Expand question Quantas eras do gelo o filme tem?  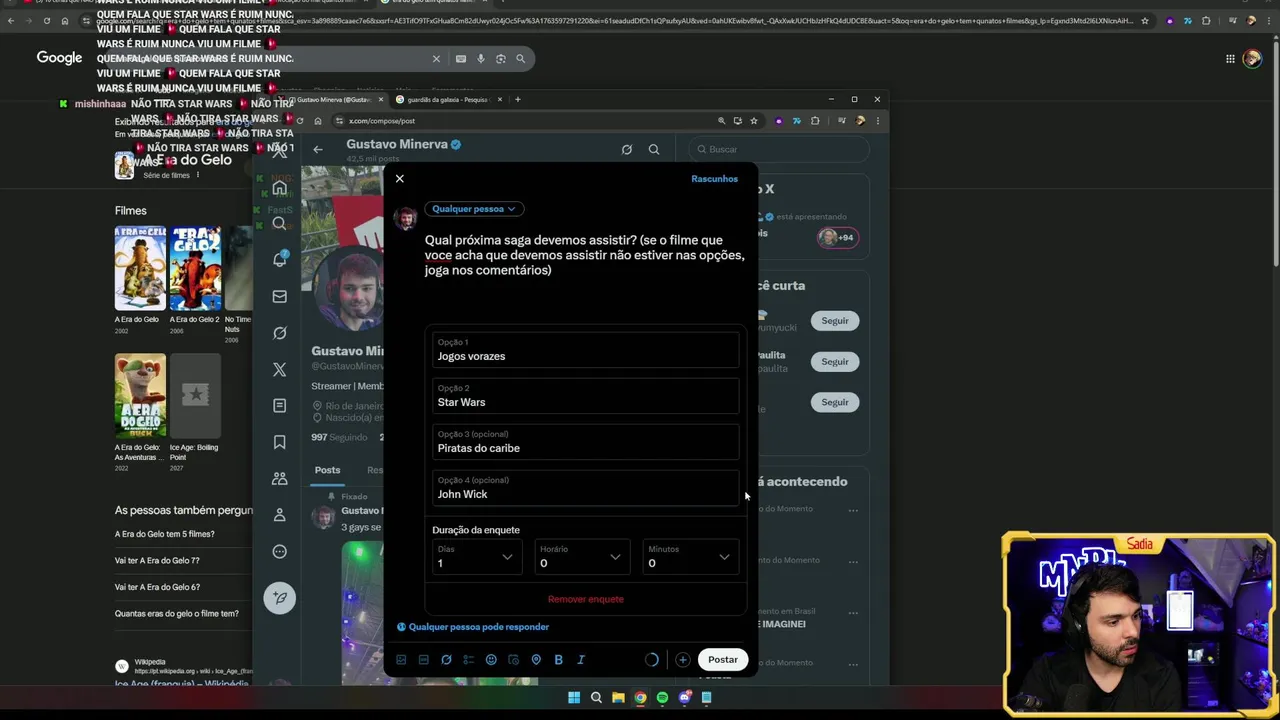pos(177,614)
